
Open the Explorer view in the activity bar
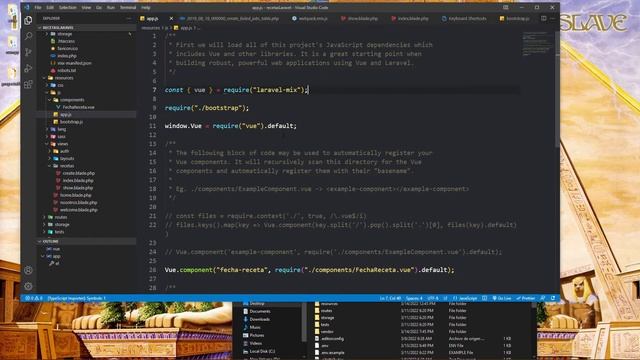click(x=28, y=20)
